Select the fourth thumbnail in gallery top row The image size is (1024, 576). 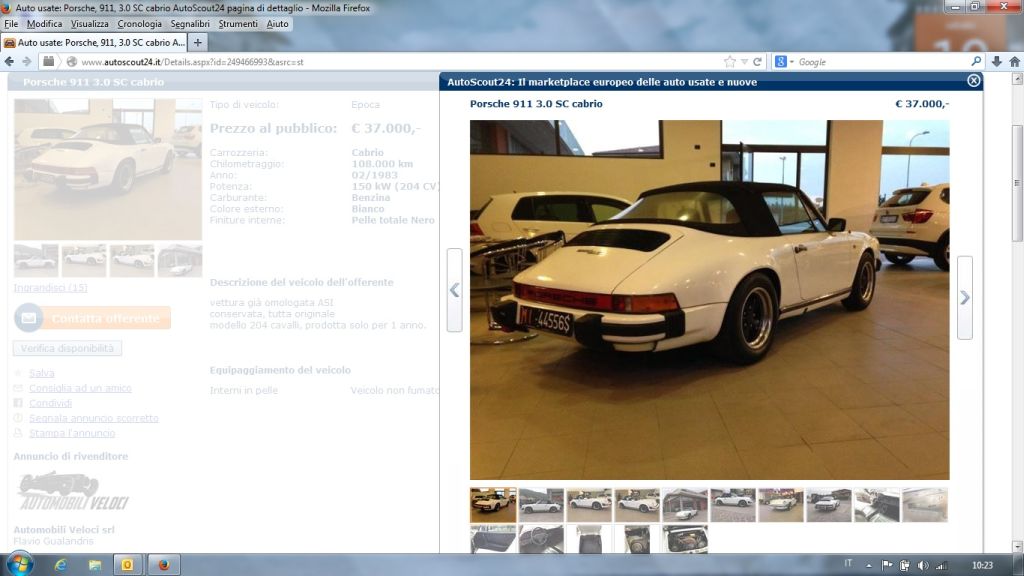[637, 505]
